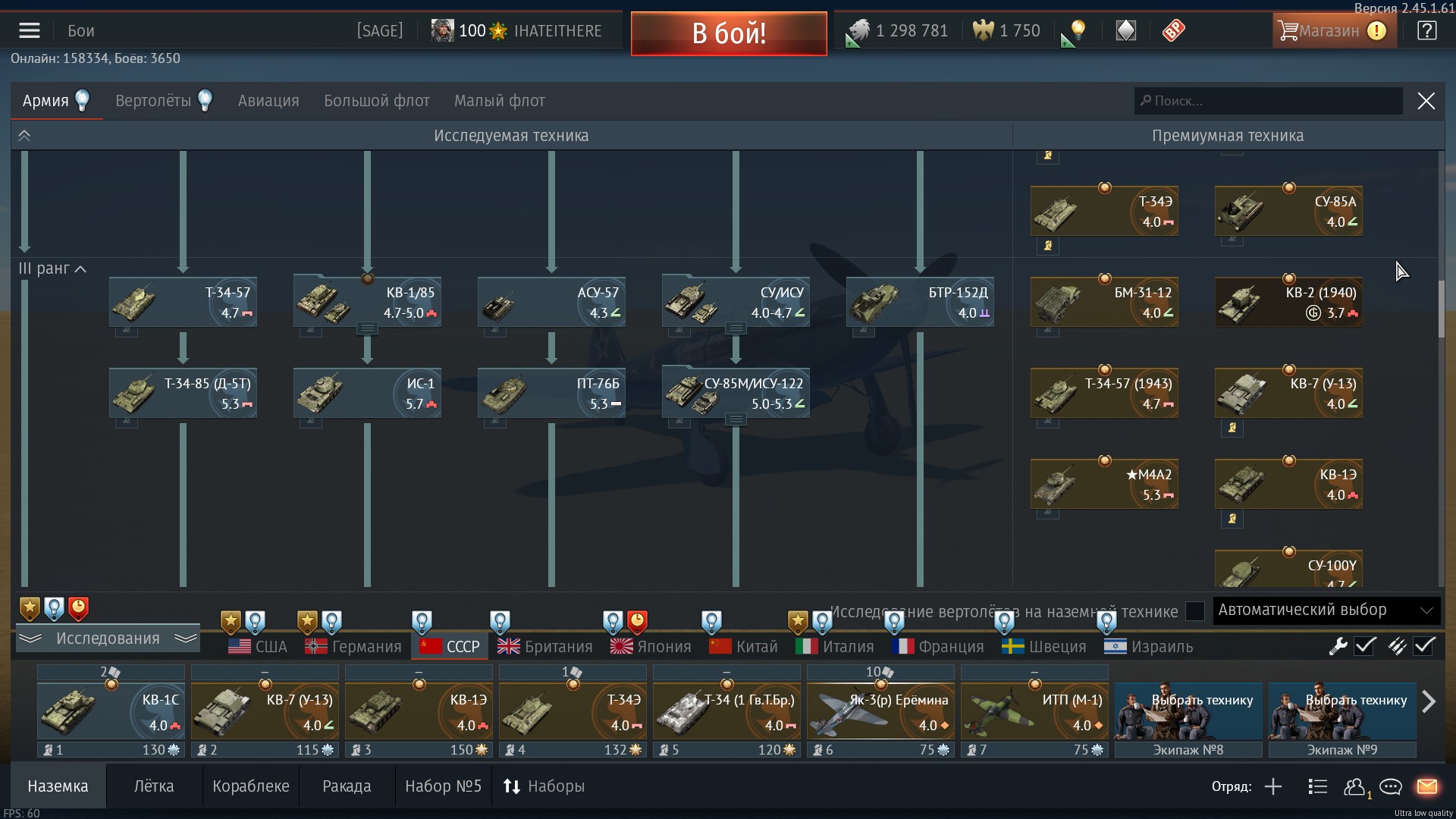The width and height of the screenshot is (1456, 819).
Task: Select the ПТ-76Б tank card
Action: point(551,393)
